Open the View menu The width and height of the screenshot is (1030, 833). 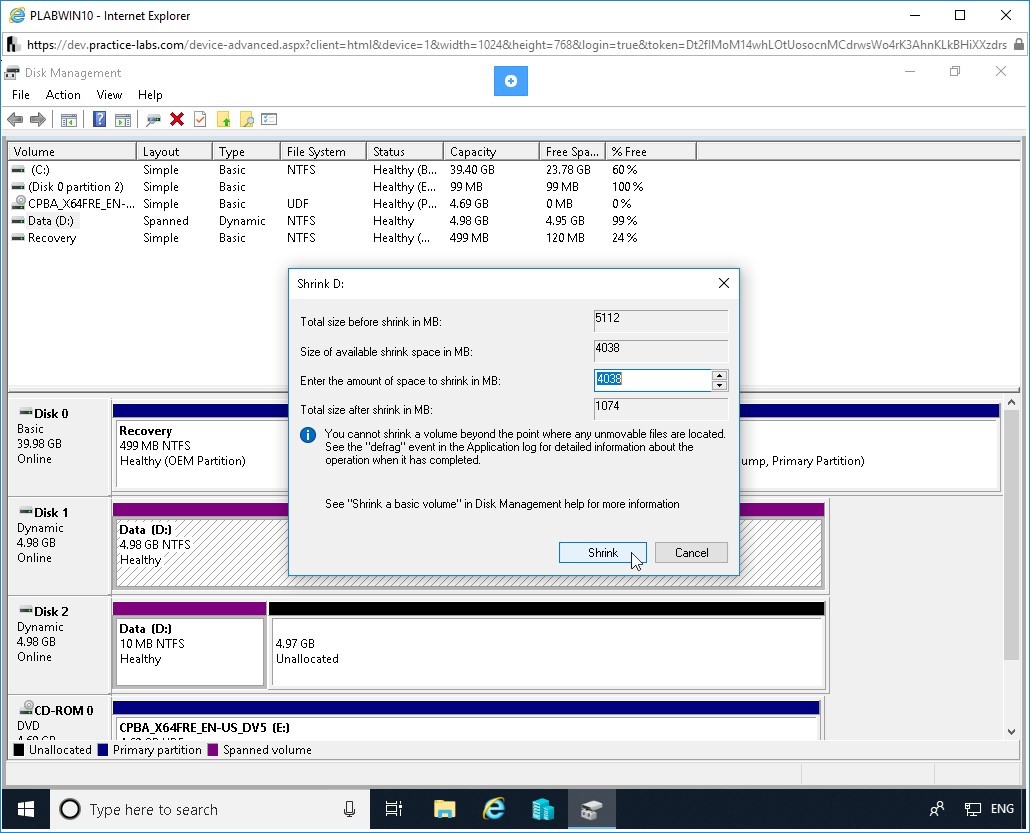[x=109, y=95]
